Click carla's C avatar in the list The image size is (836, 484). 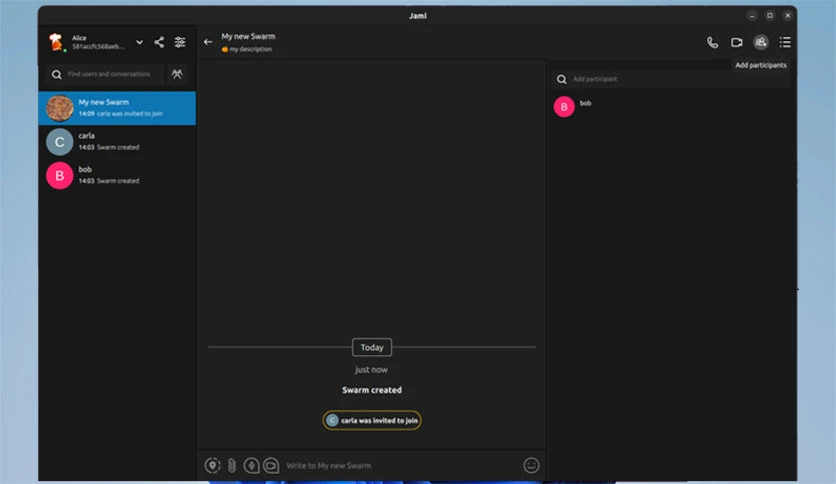click(x=60, y=142)
